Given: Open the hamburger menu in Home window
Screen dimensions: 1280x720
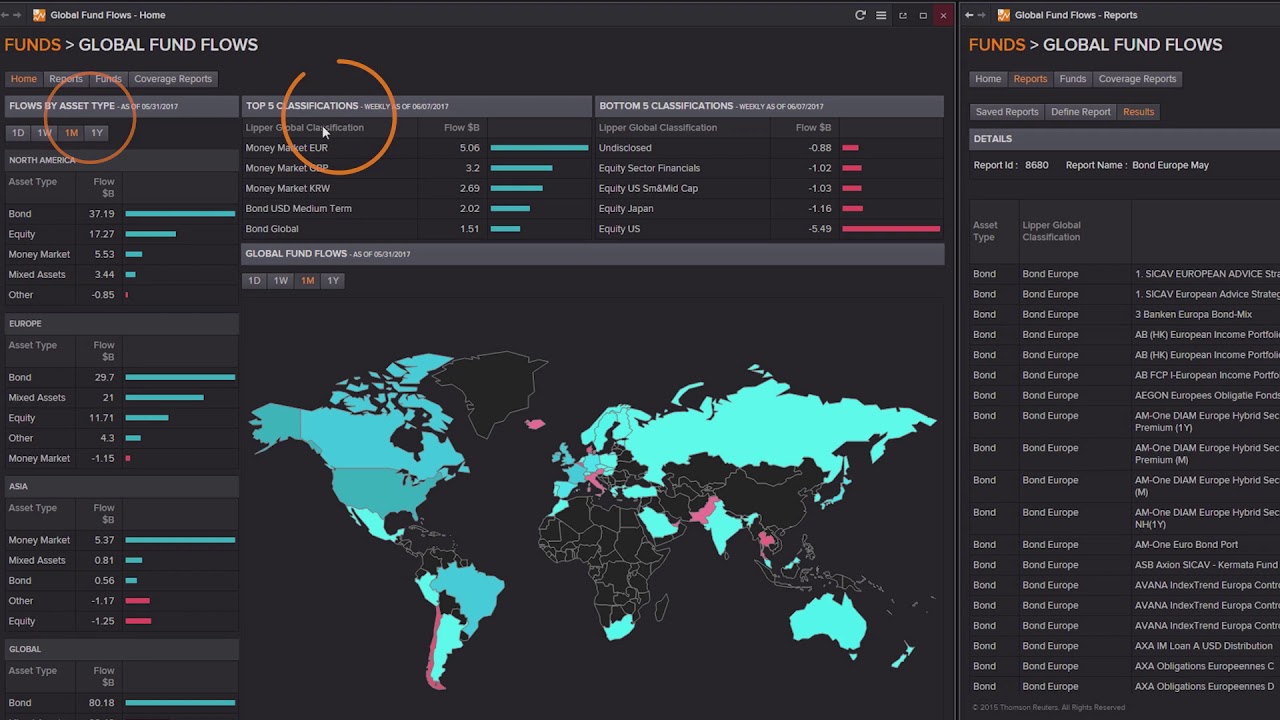Looking at the screenshot, I should [x=881, y=15].
